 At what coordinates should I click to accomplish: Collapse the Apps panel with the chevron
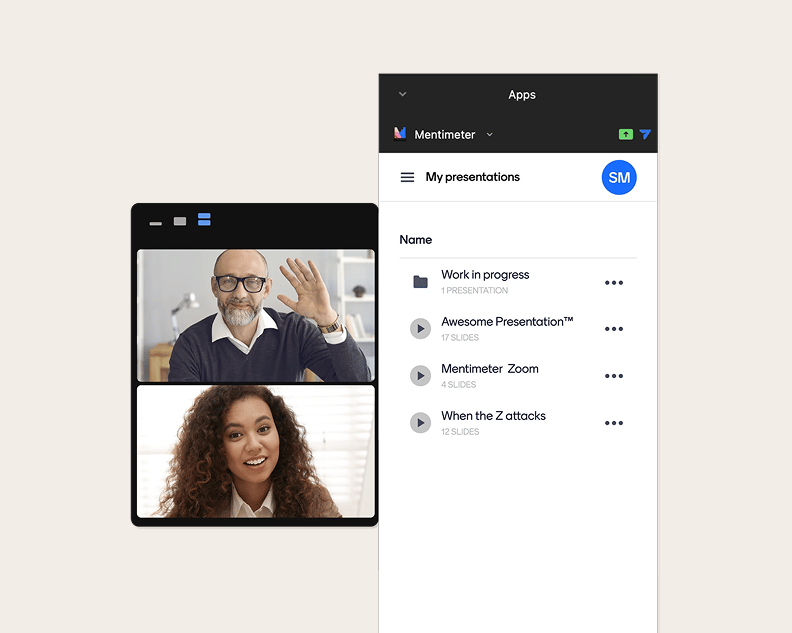click(403, 95)
